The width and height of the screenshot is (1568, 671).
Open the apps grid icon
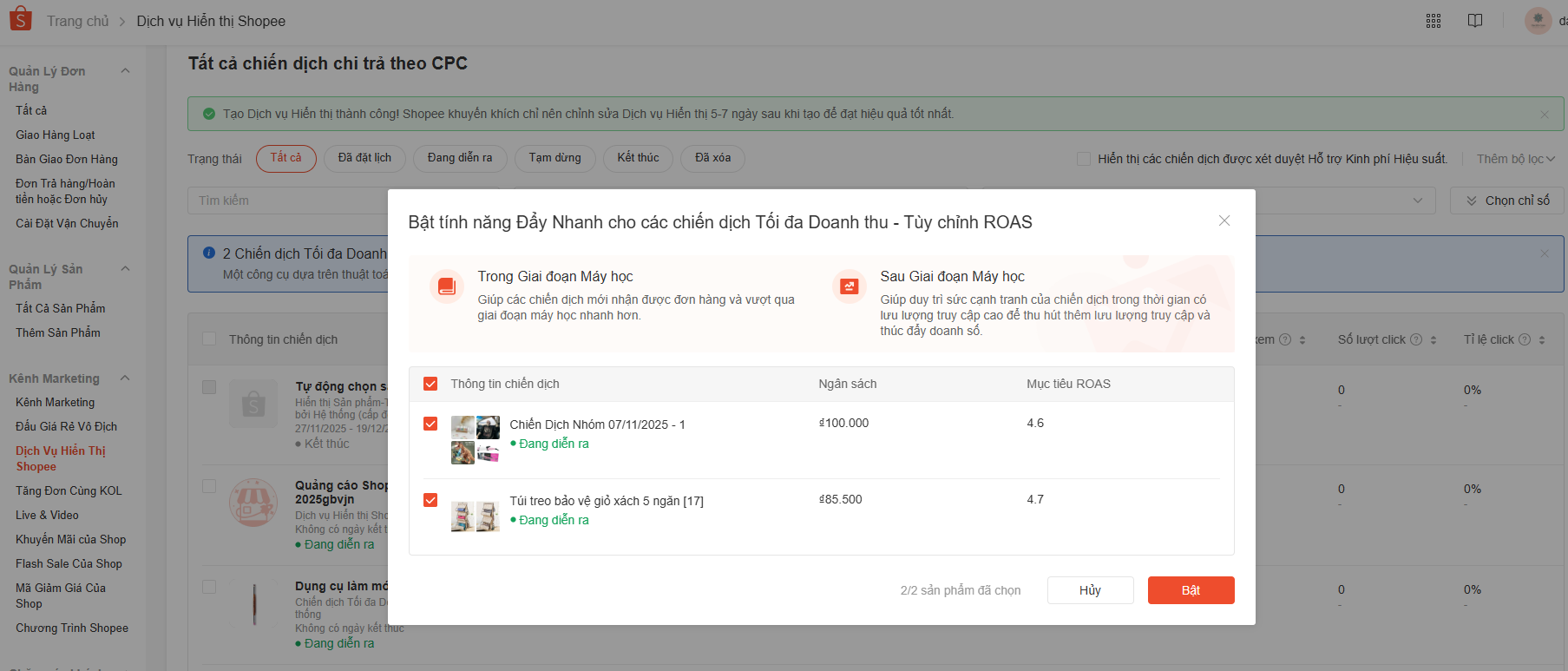pos(1433,21)
